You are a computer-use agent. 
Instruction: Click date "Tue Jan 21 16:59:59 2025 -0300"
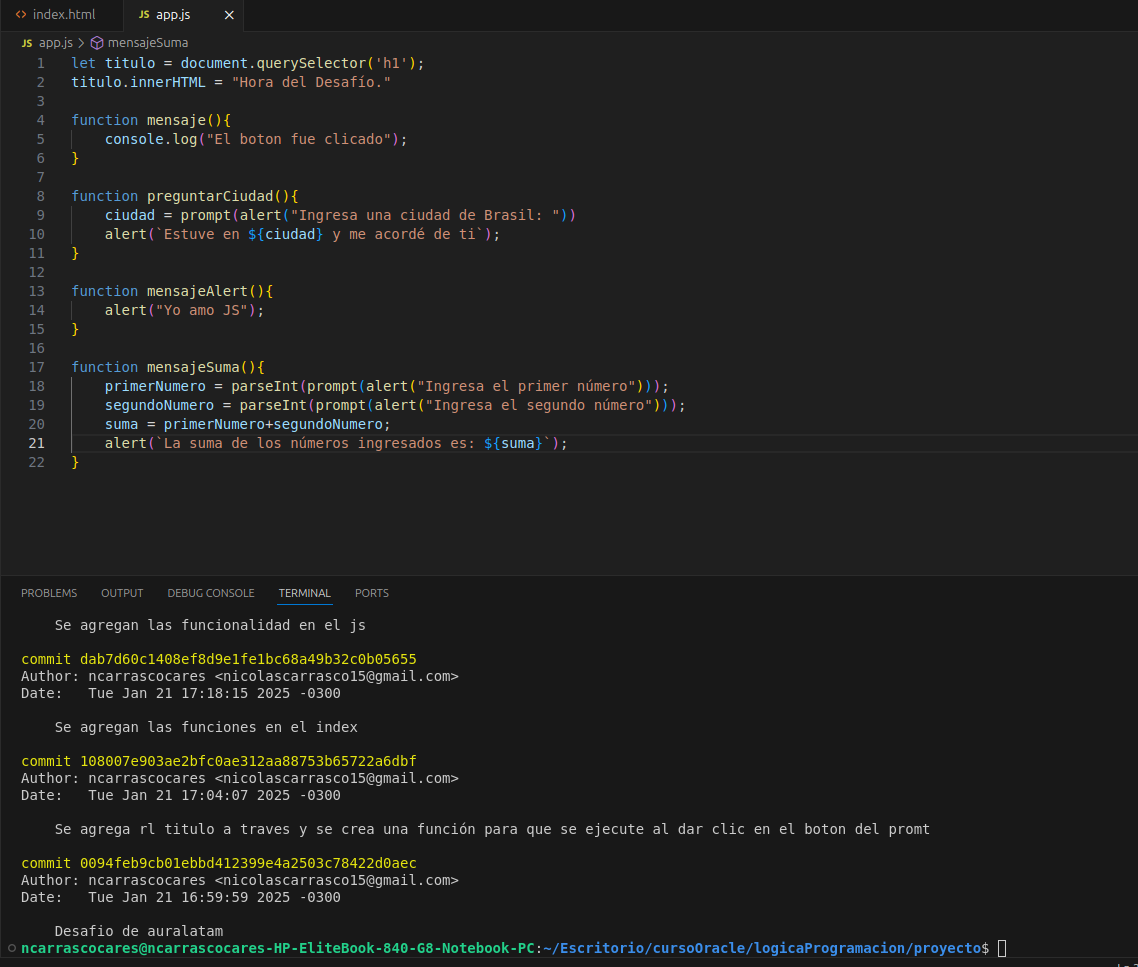pos(214,897)
